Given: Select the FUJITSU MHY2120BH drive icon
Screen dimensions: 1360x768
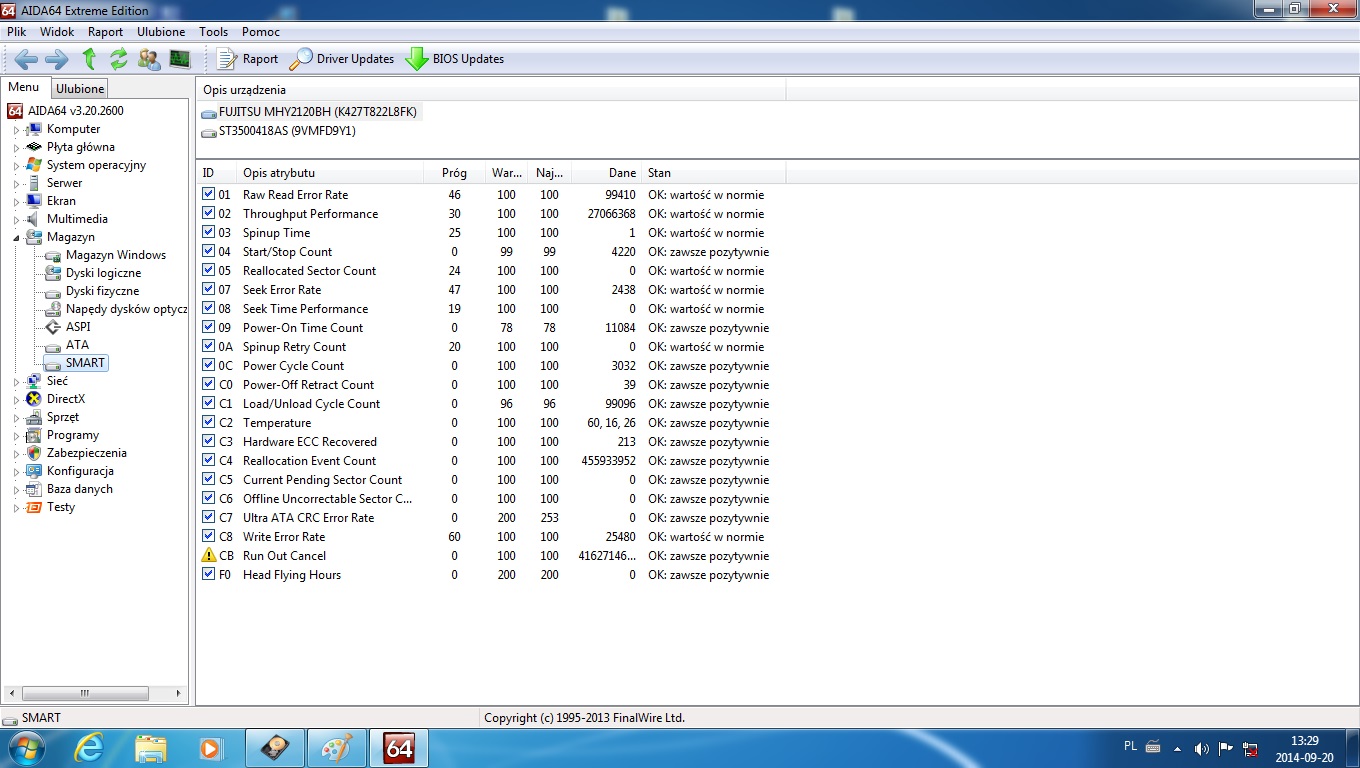Looking at the screenshot, I should tap(209, 113).
